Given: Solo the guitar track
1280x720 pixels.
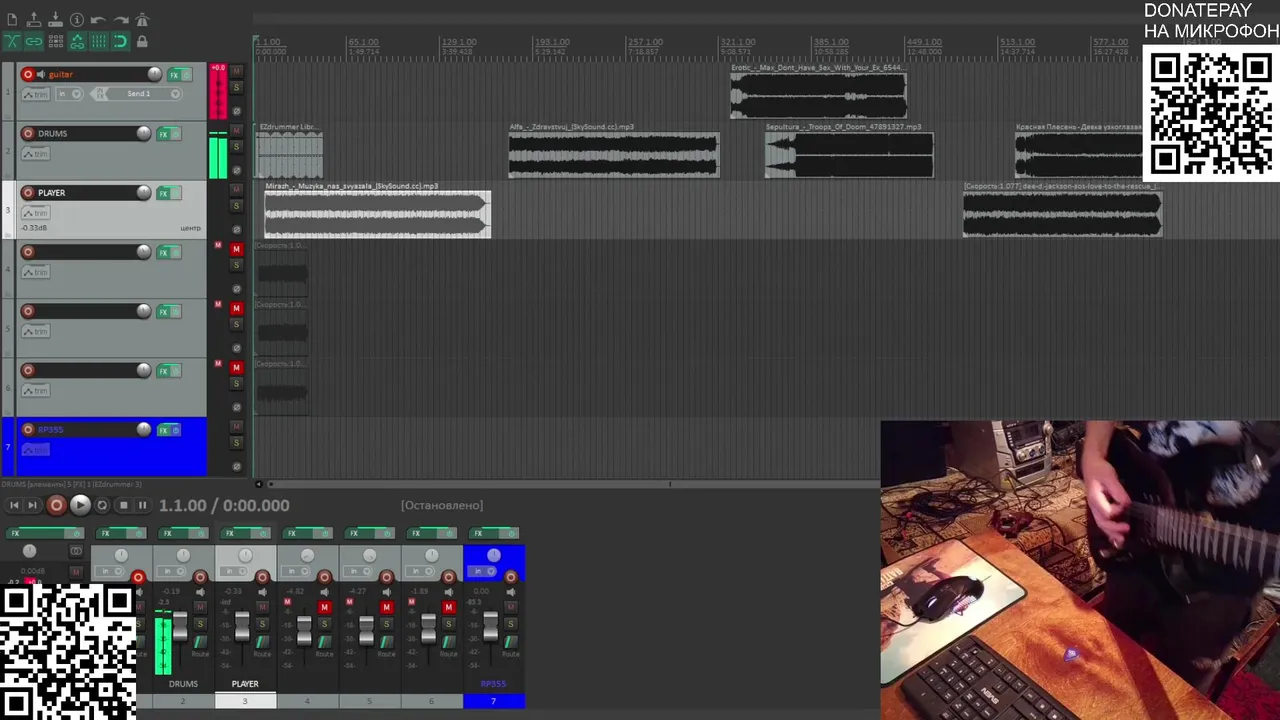Looking at the screenshot, I should coord(237,88).
